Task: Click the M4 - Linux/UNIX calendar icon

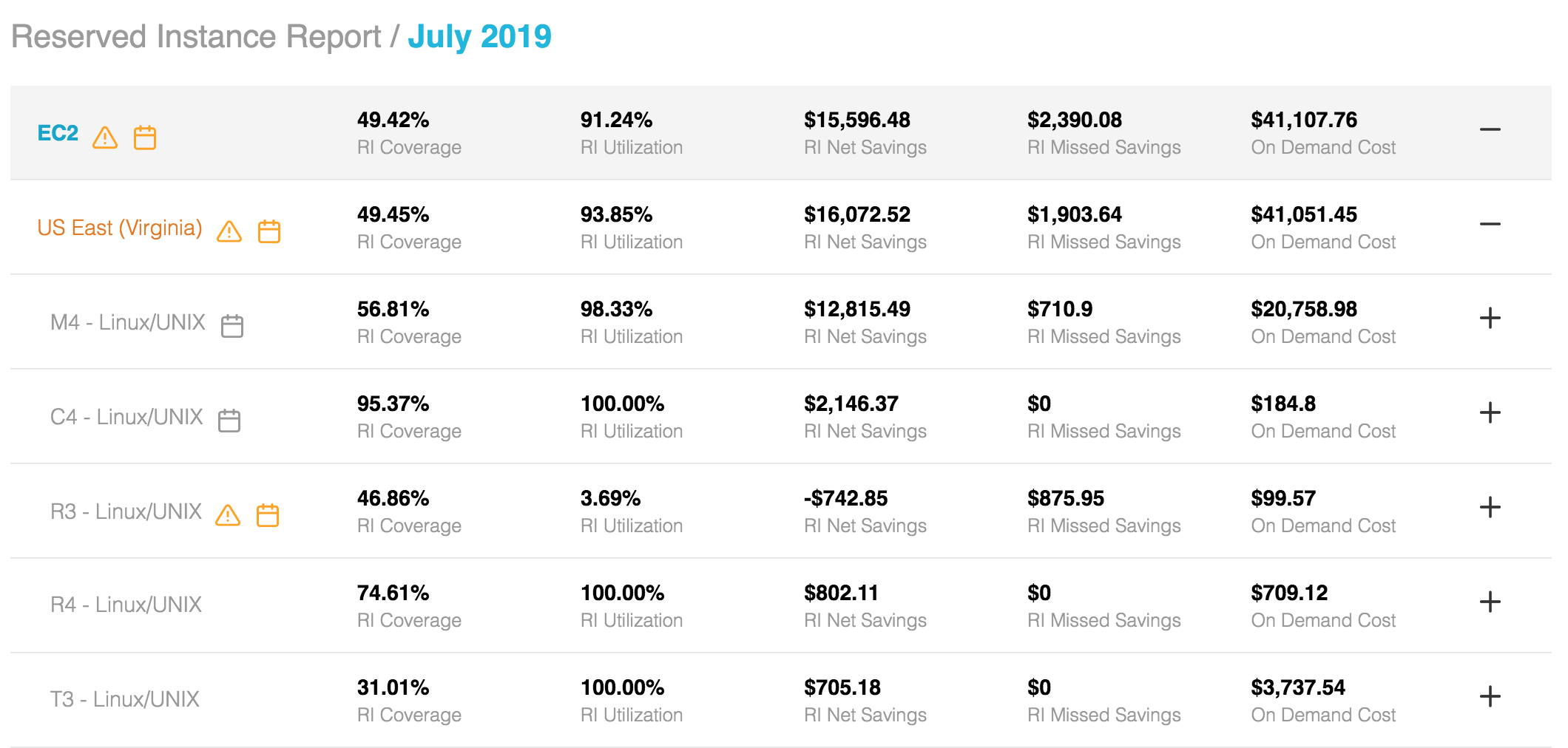Action: point(232,326)
